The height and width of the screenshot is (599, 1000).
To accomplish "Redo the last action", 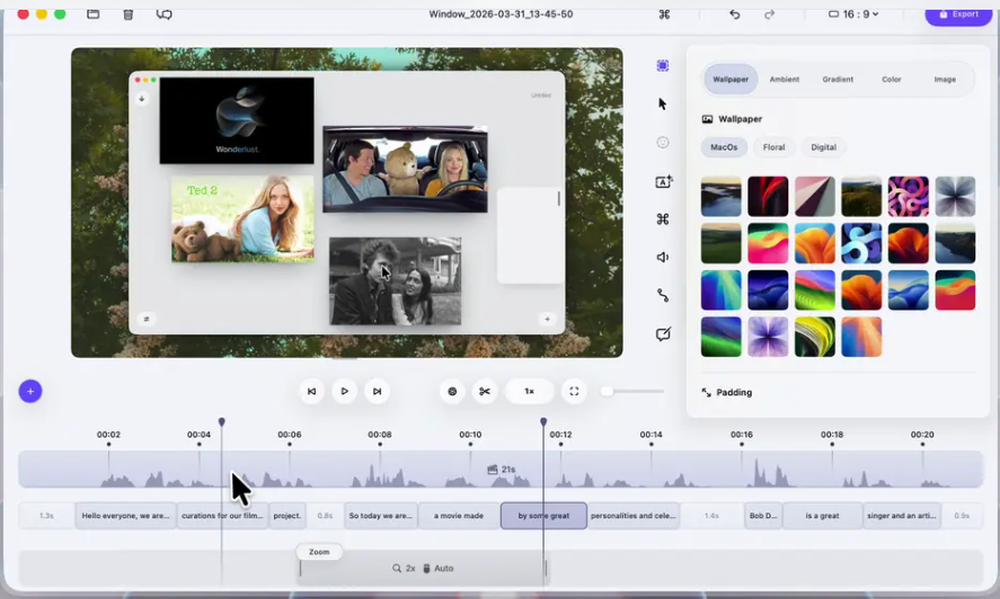I will pos(770,14).
